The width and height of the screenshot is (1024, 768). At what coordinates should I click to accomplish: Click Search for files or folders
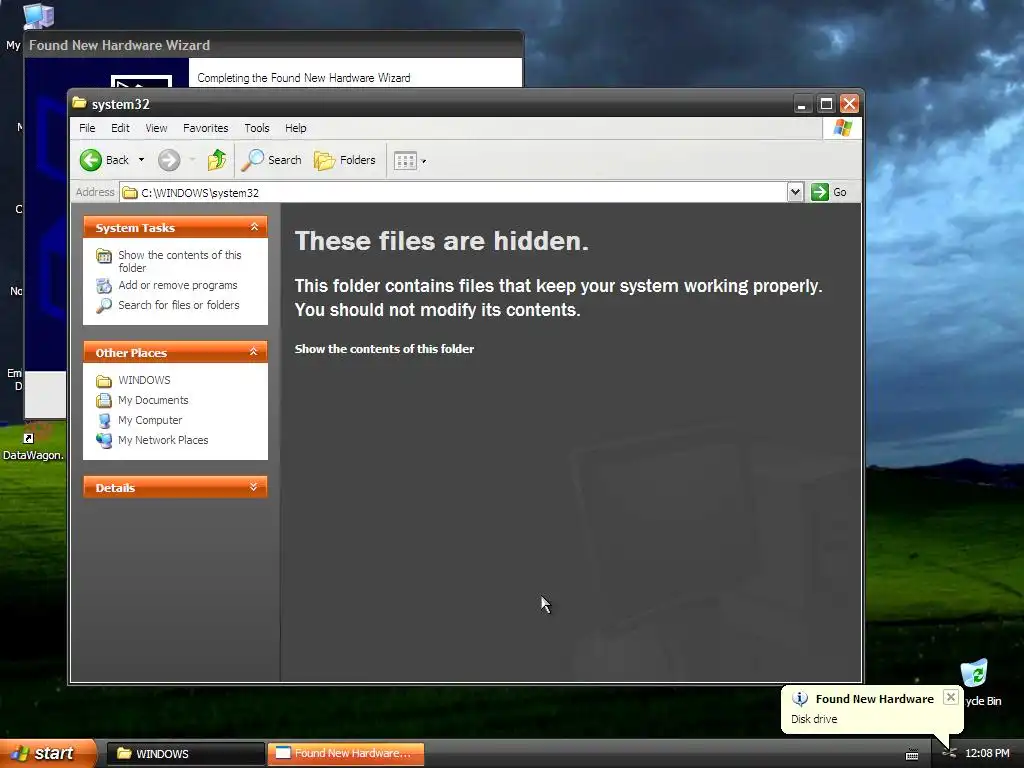[x=178, y=305]
